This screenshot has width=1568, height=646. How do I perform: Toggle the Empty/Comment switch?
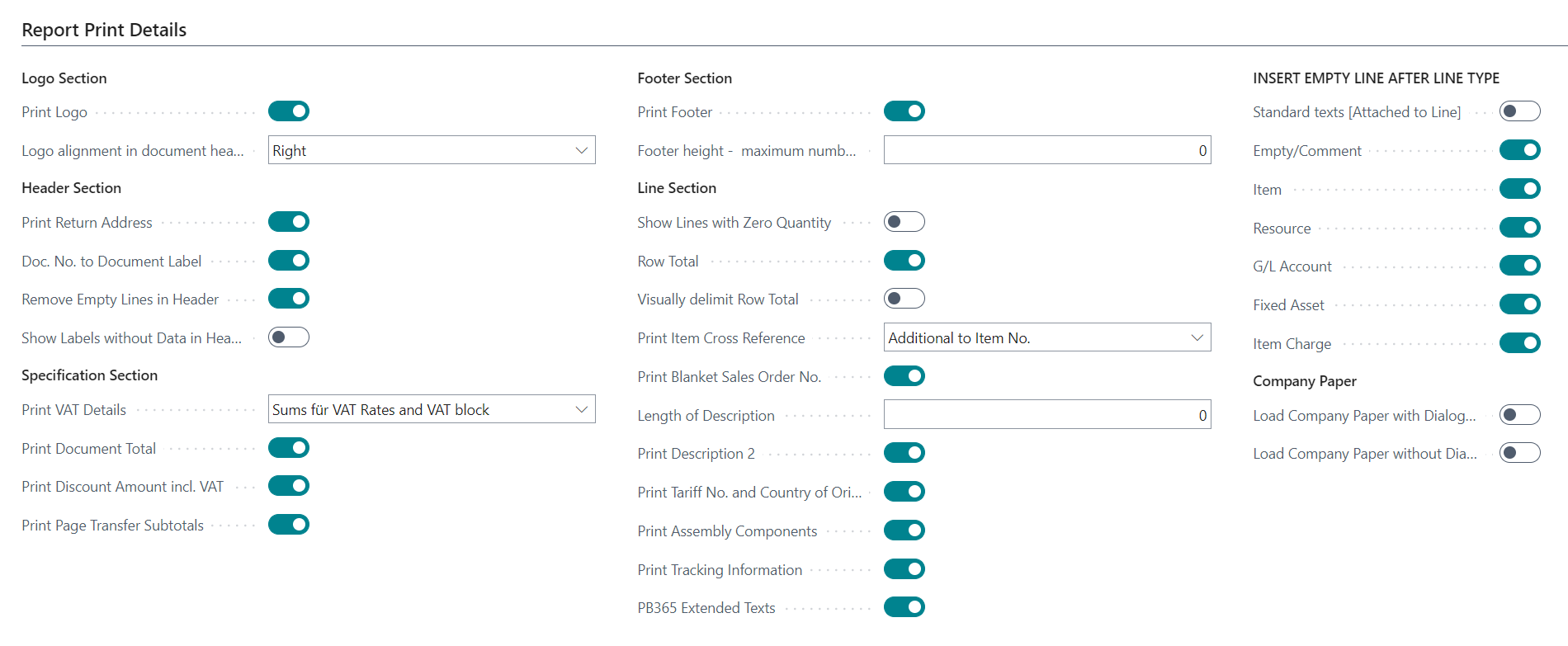click(x=1520, y=150)
